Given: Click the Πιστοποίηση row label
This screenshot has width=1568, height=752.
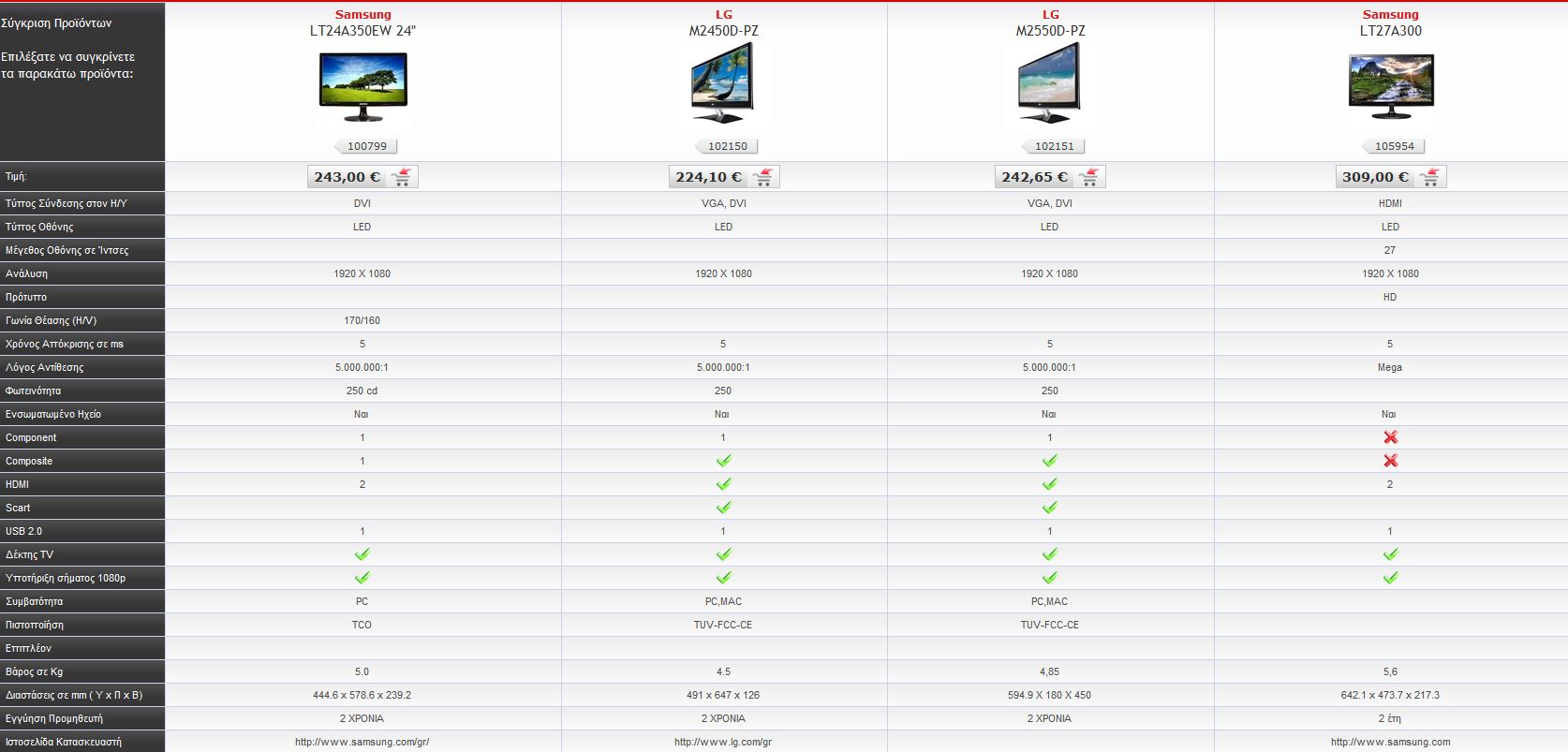Looking at the screenshot, I should pyautogui.click(x=34, y=625).
